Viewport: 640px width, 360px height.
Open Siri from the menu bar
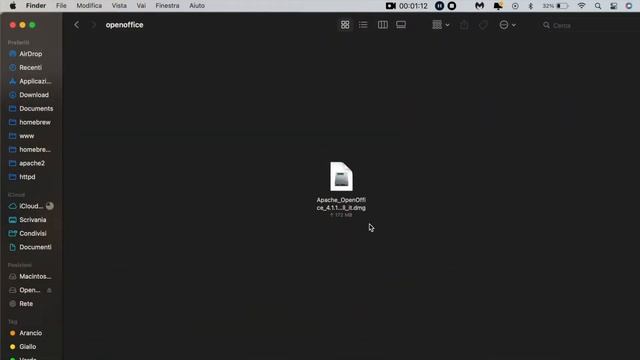[629, 6]
